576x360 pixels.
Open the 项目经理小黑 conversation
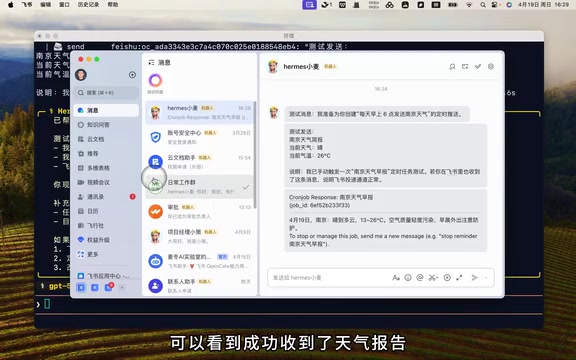click(x=199, y=236)
